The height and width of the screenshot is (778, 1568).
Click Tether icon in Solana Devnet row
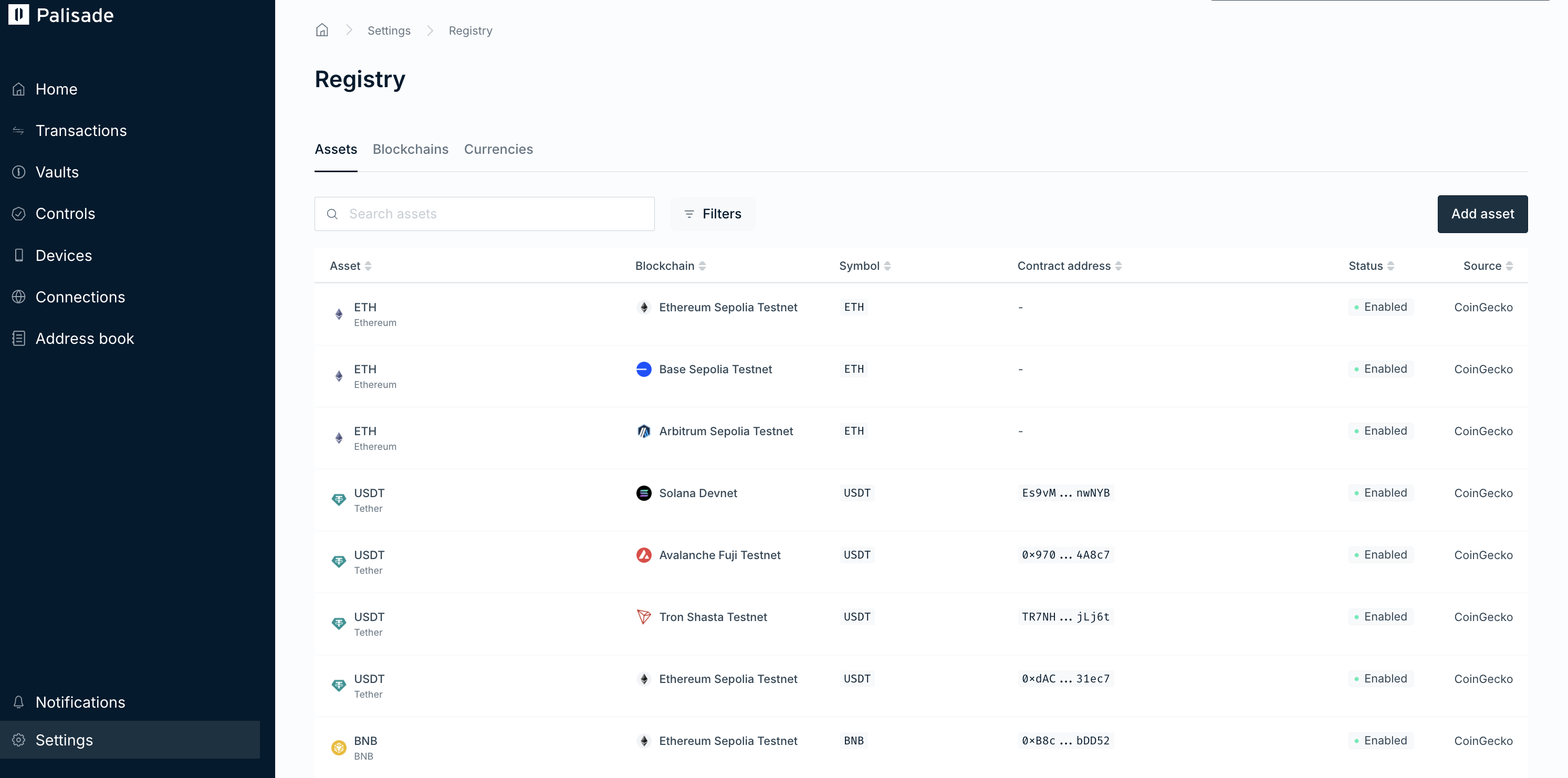tap(339, 500)
